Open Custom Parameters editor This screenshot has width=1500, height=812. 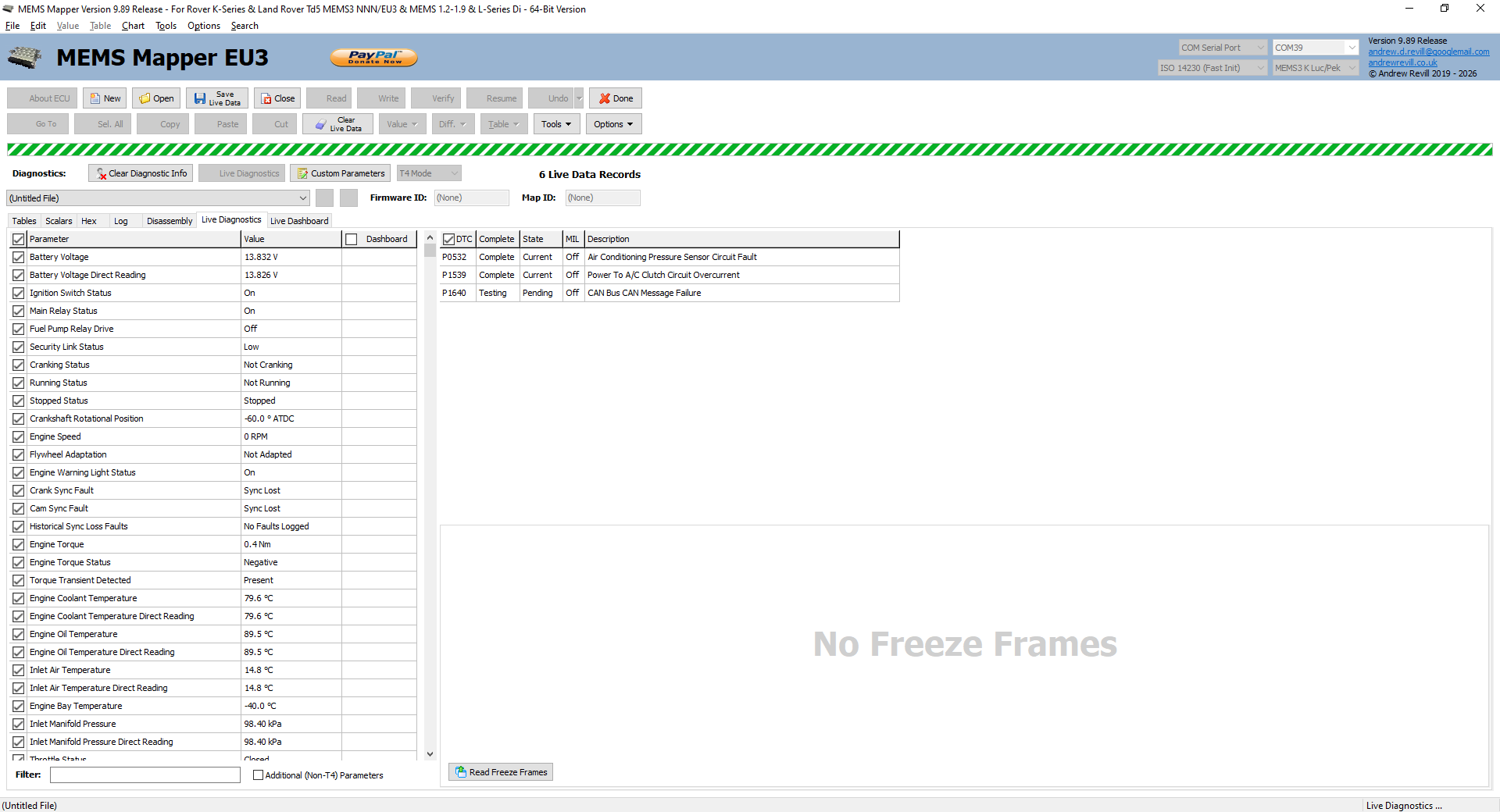(341, 173)
